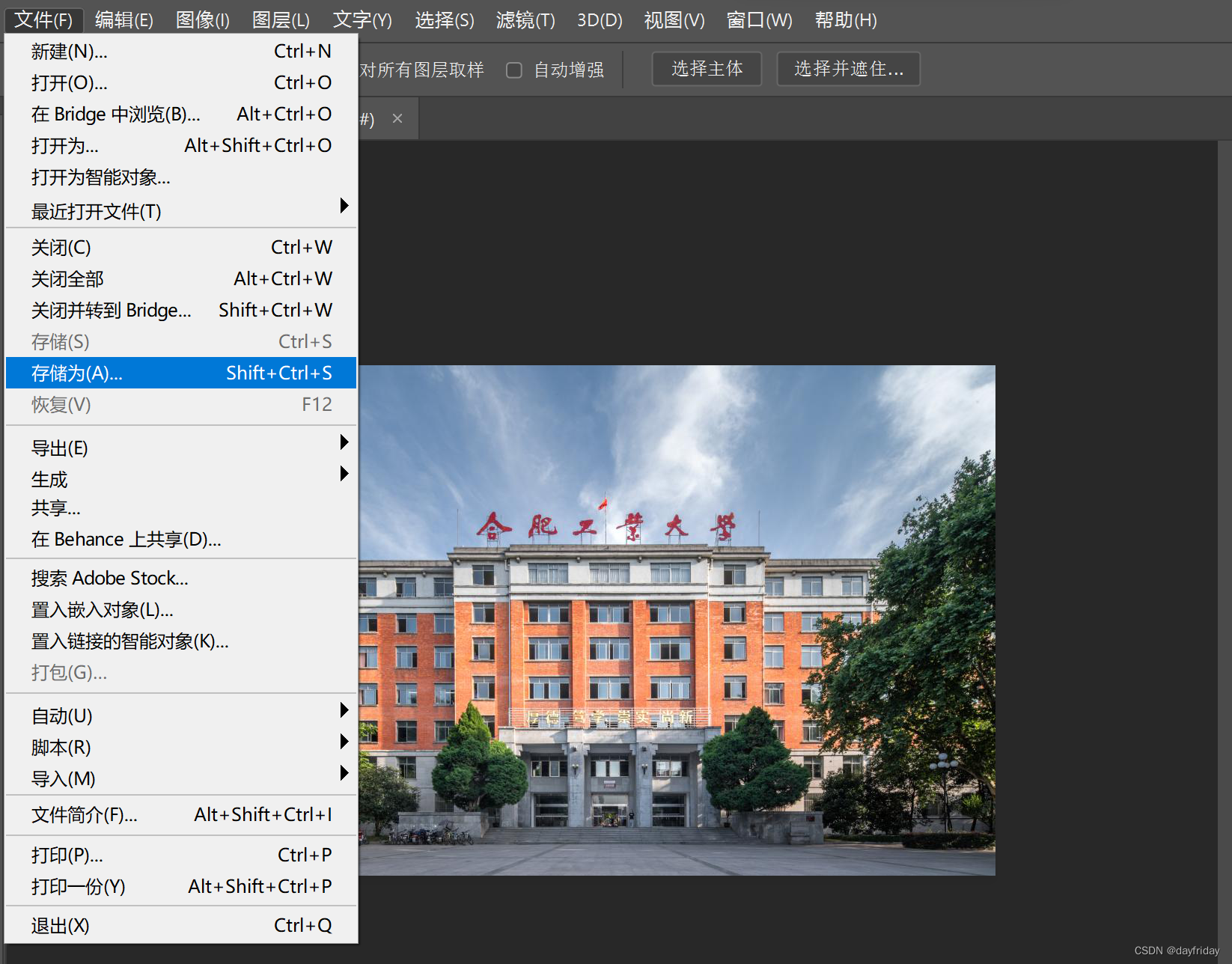Click 选择并遮住... button
Screen dimensions: 1232x964
tap(849, 69)
